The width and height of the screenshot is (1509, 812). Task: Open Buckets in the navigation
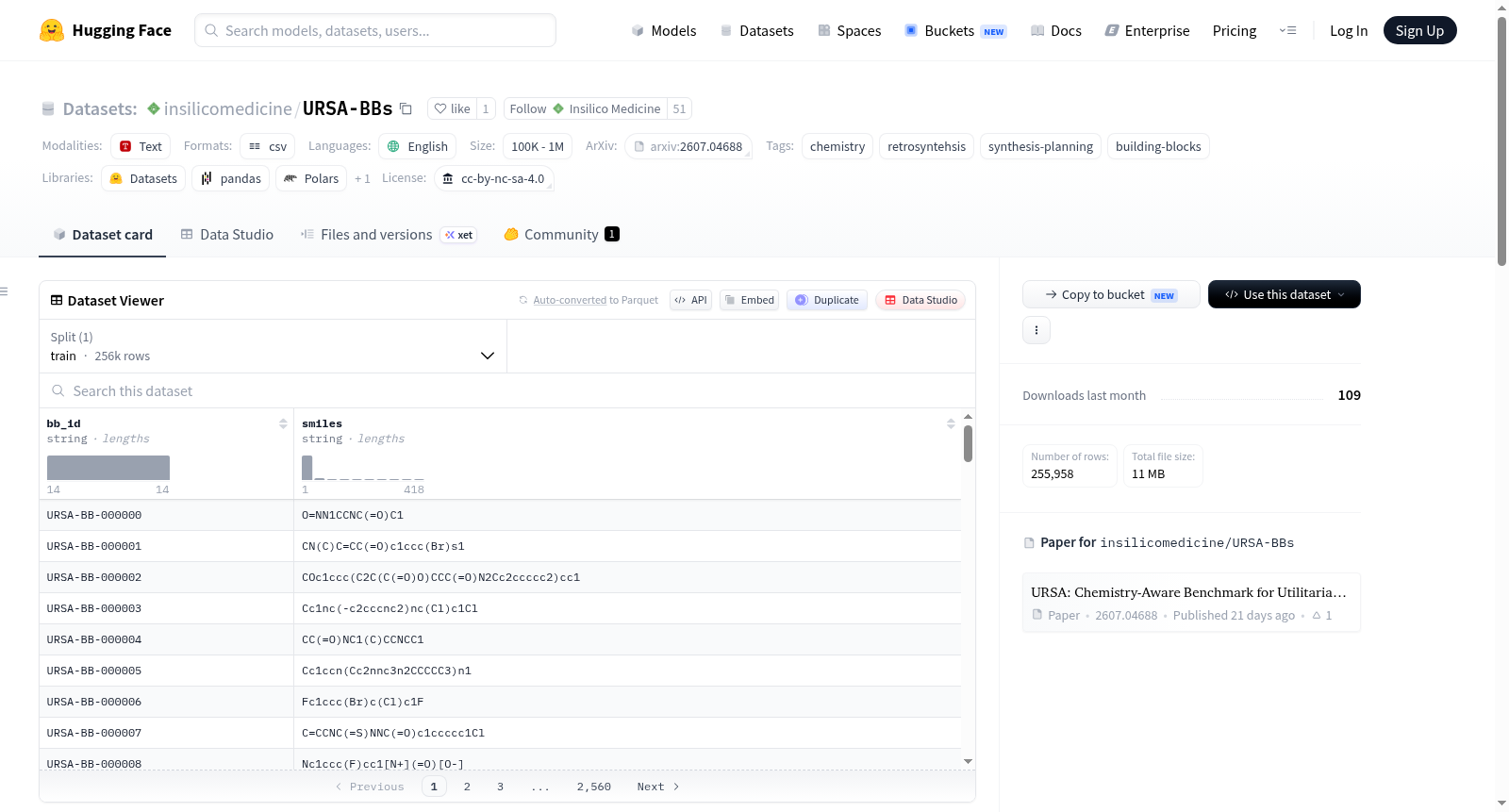955,31
